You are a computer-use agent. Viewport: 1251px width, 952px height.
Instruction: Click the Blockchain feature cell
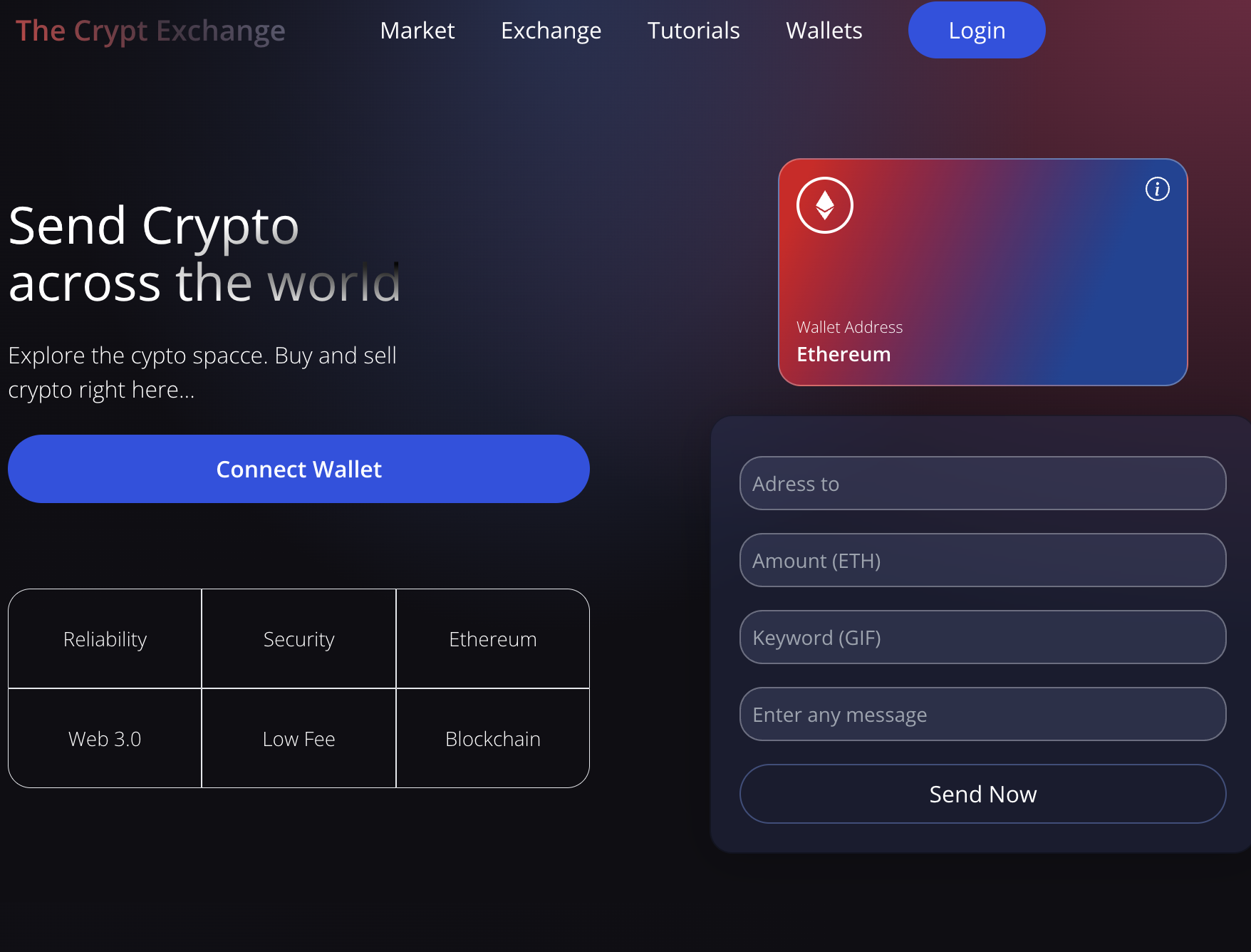point(492,739)
